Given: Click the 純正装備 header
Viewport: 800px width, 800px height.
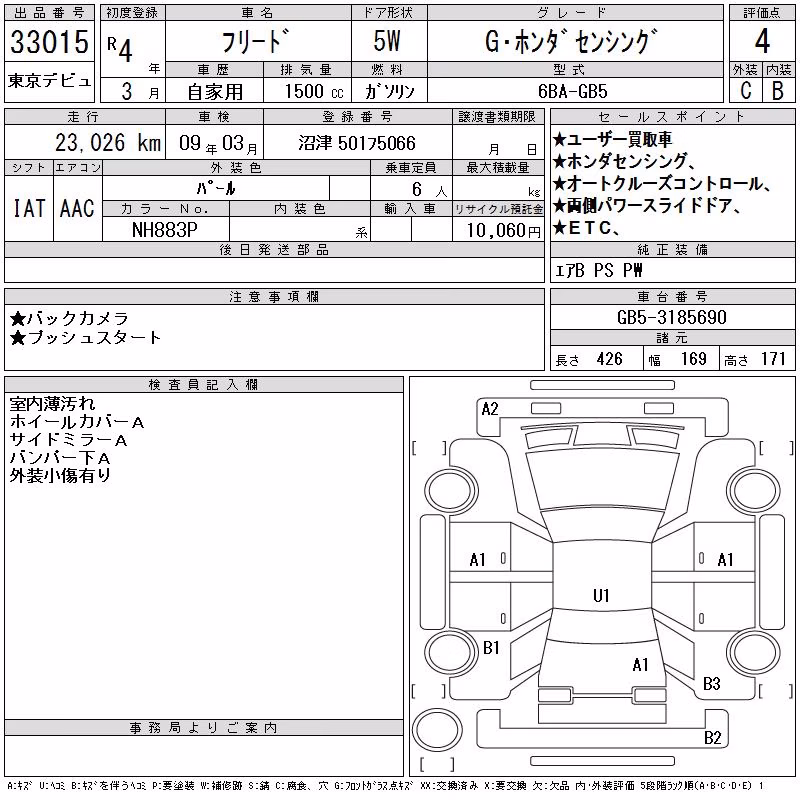Looking at the screenshot, I should [672, 249].
